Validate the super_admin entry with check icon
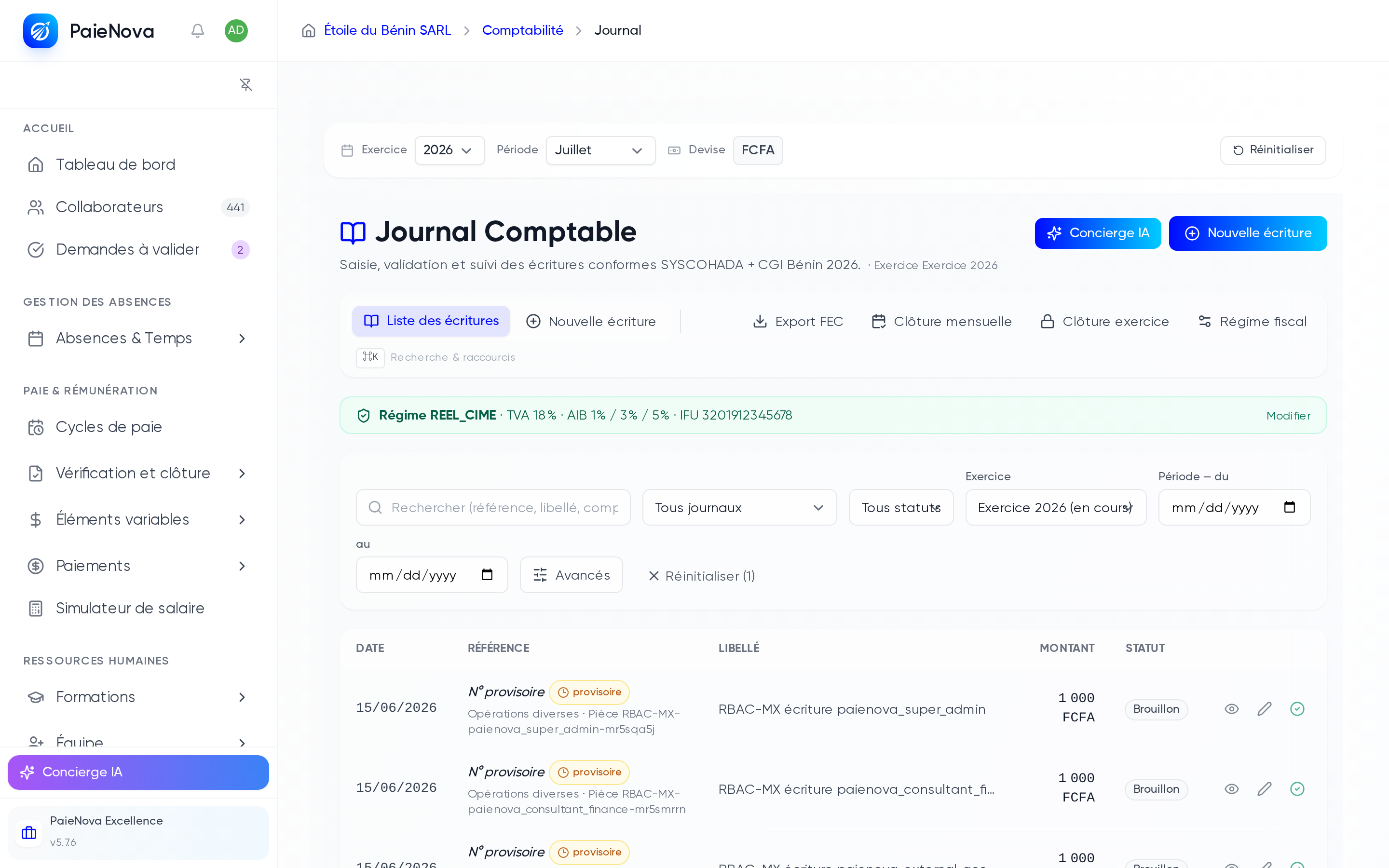 coord(1297,709)
